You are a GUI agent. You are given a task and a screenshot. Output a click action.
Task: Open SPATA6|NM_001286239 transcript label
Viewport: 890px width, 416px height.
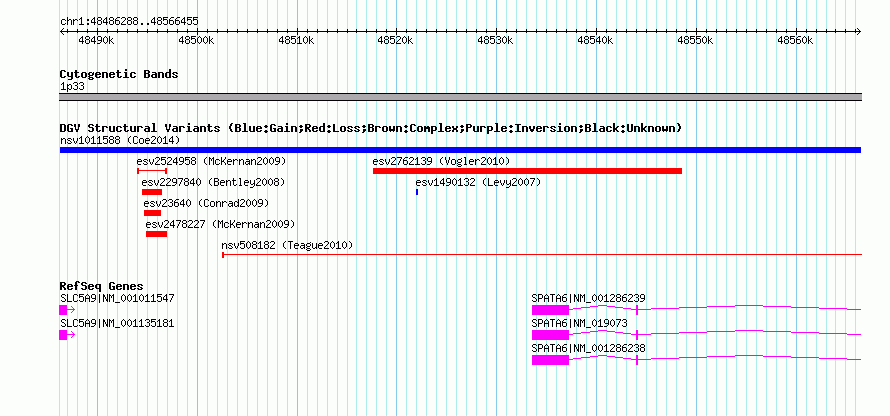click(x=589, y=298)
